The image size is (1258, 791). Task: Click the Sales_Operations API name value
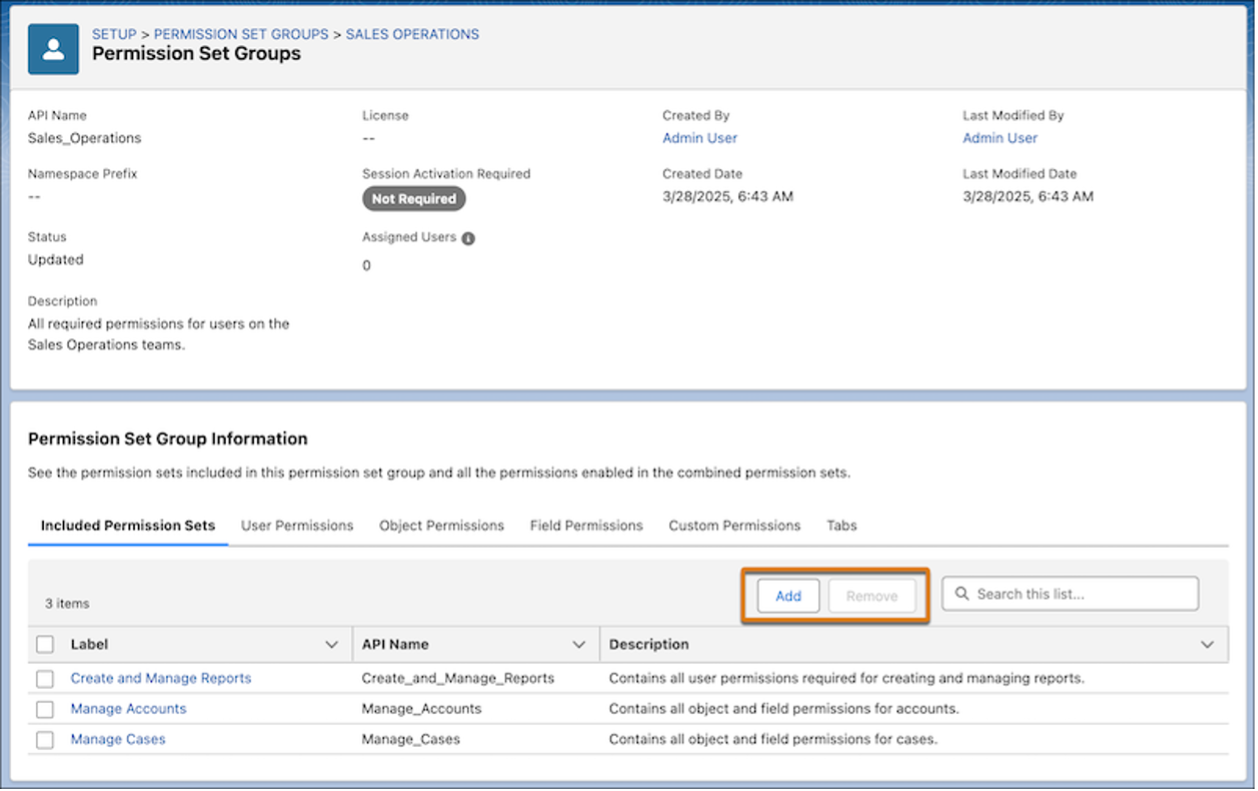85,138
